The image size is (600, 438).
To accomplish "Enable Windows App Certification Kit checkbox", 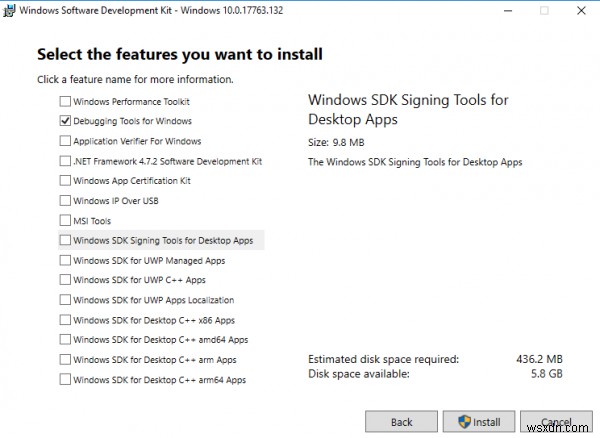I will [x=66, y=181].
